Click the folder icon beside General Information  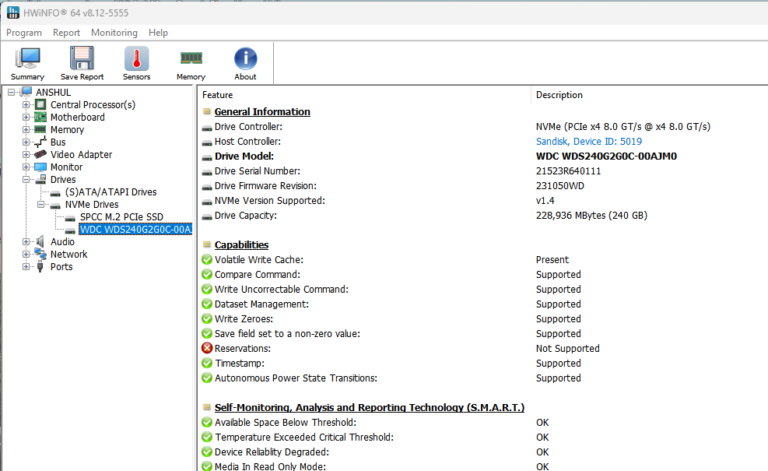pos(207,112)
